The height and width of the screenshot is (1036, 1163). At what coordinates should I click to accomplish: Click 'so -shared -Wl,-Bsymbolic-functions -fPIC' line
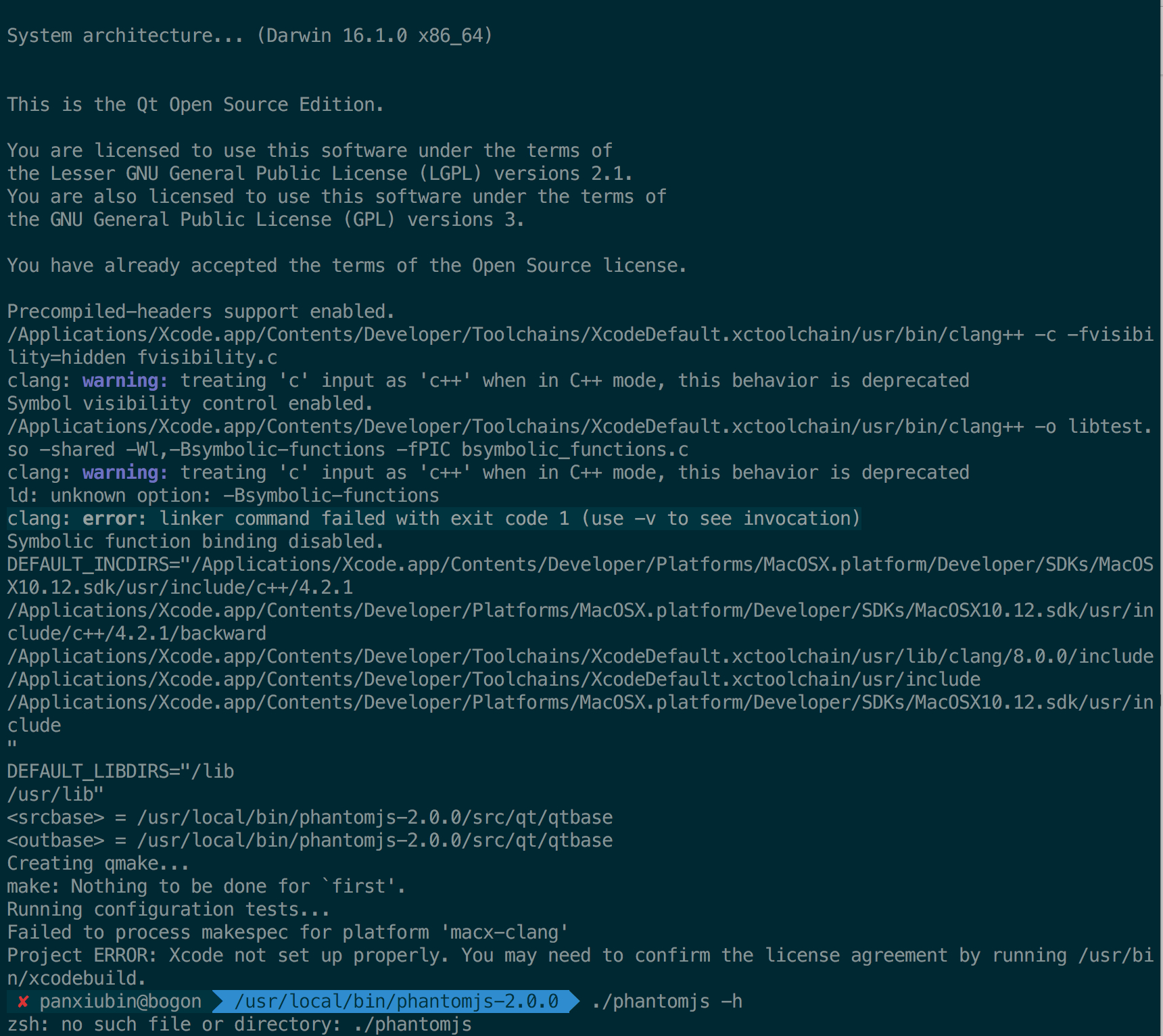click(x=348, y=450)
